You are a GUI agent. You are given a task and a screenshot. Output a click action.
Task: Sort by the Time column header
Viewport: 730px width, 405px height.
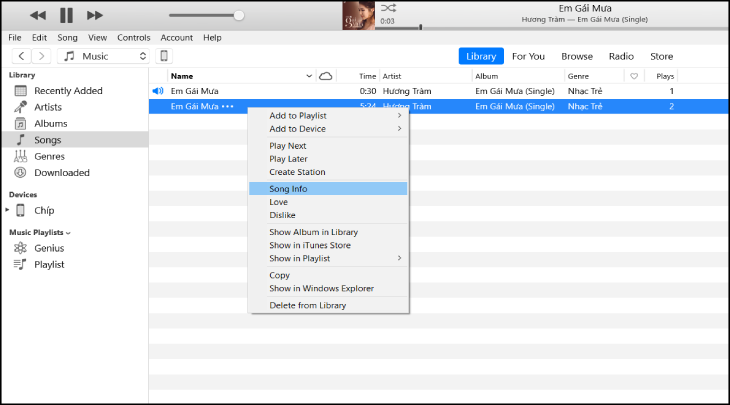tap(367, 76)
